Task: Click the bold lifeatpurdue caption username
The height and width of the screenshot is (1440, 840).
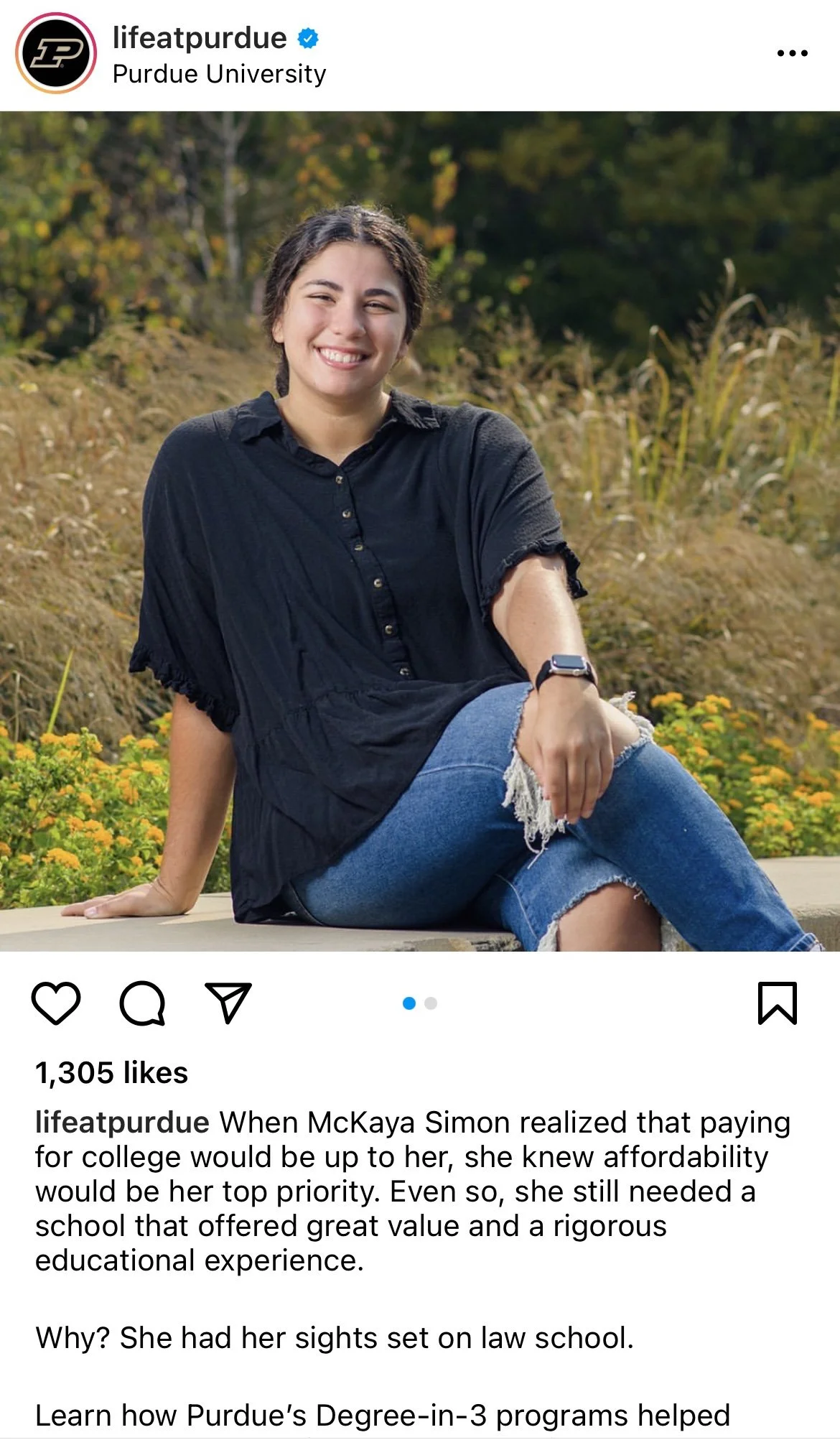Action: (x=122, y=1123)
